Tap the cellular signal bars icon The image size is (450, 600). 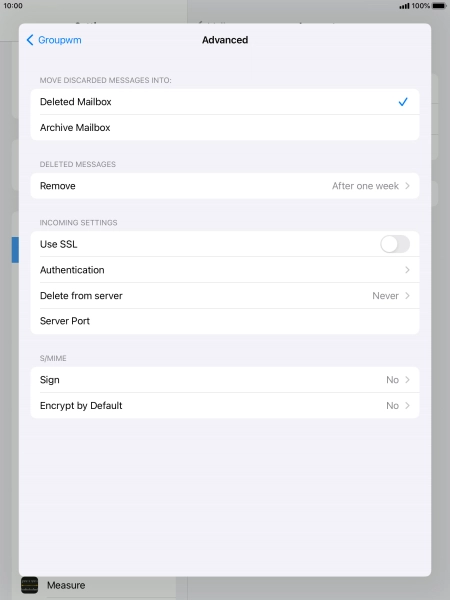pyautogui.click(x=404, y=6)
